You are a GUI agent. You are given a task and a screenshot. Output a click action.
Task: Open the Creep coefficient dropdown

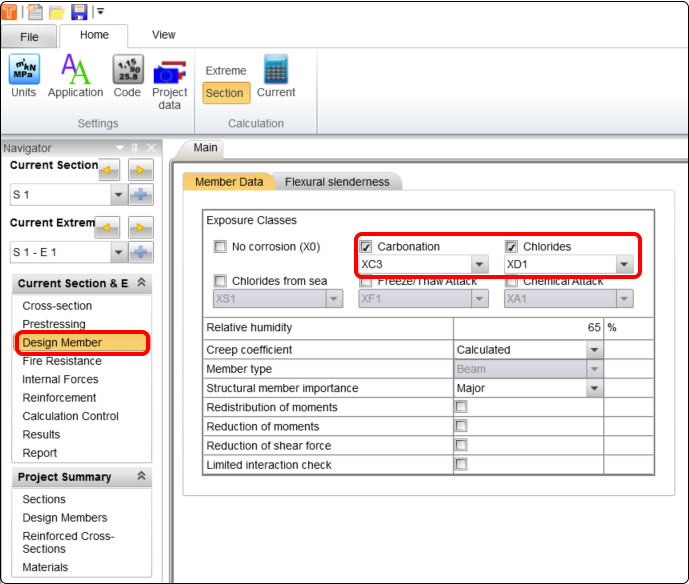click(595, 350)
